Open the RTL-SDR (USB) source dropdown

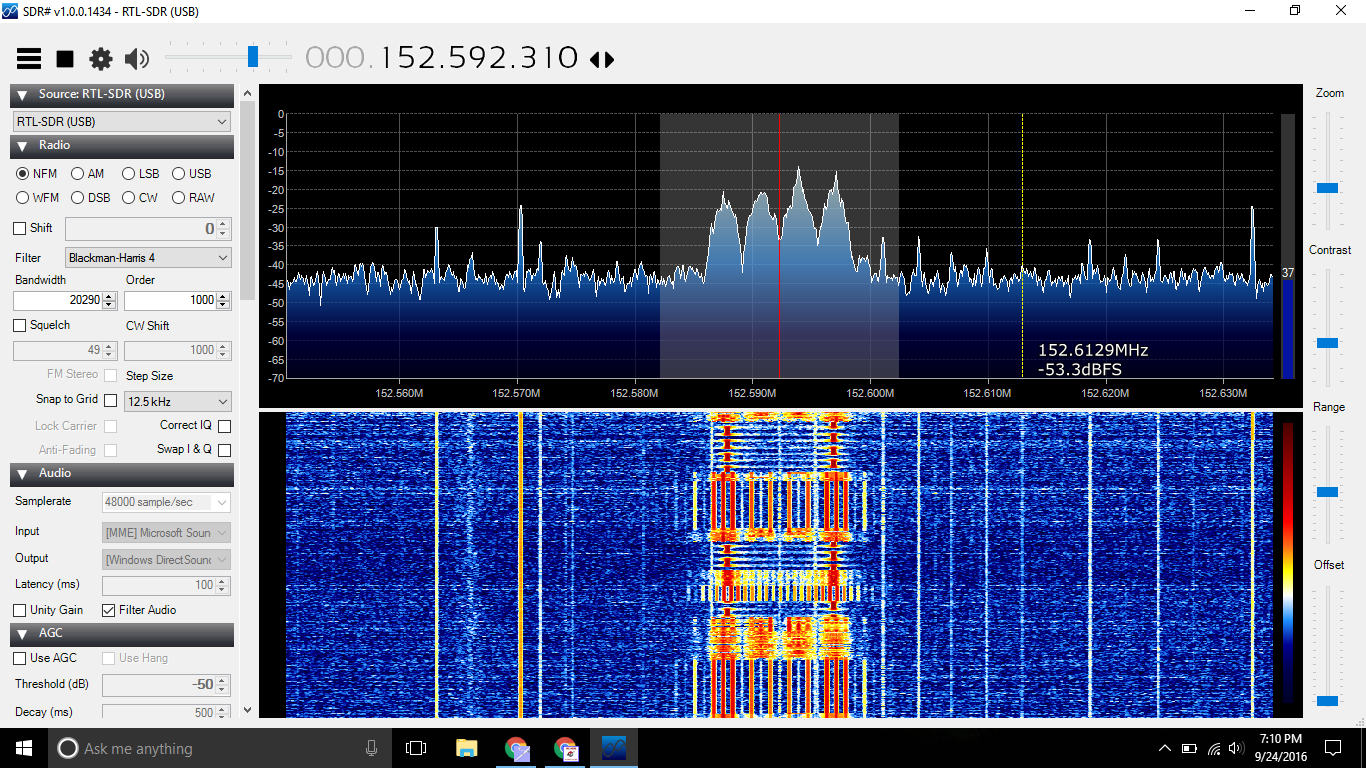122,122
